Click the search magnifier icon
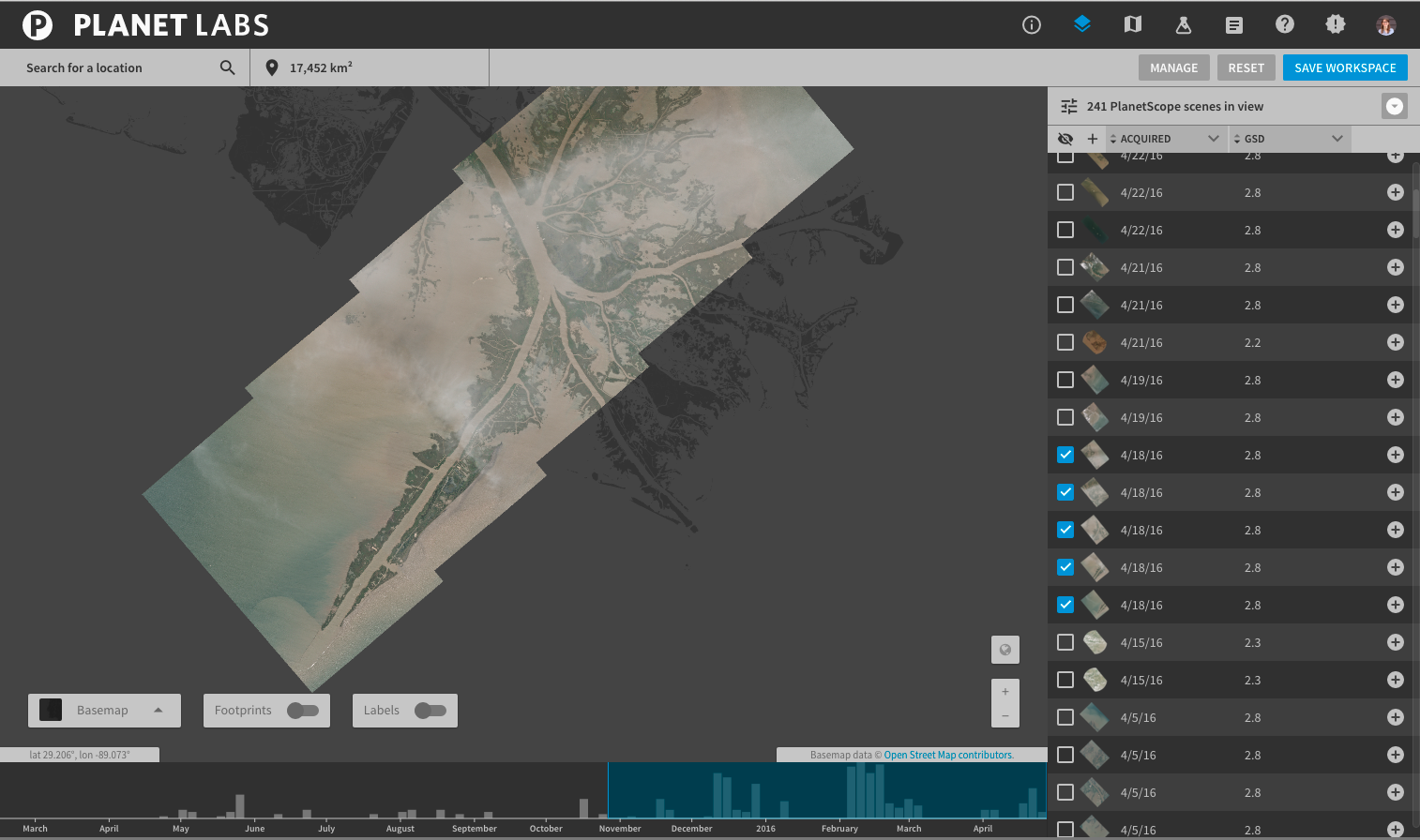 click(x=227, y=67)
